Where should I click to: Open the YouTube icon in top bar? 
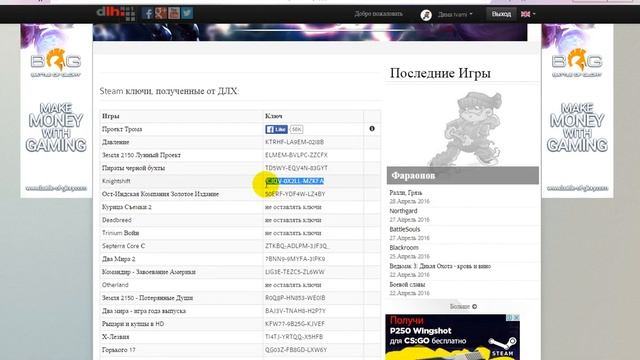pos(174,13)
